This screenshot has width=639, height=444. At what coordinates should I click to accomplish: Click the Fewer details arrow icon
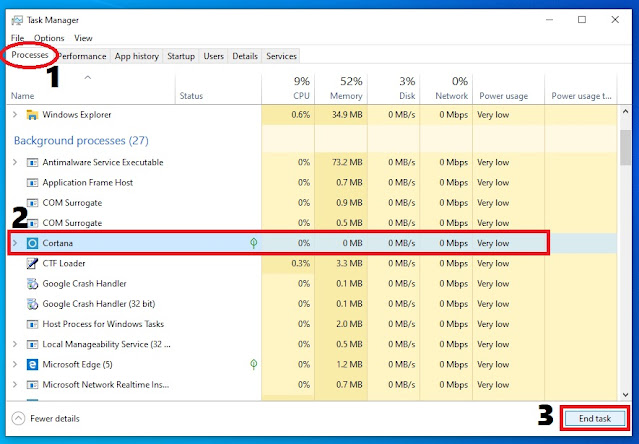pos(18,418)
